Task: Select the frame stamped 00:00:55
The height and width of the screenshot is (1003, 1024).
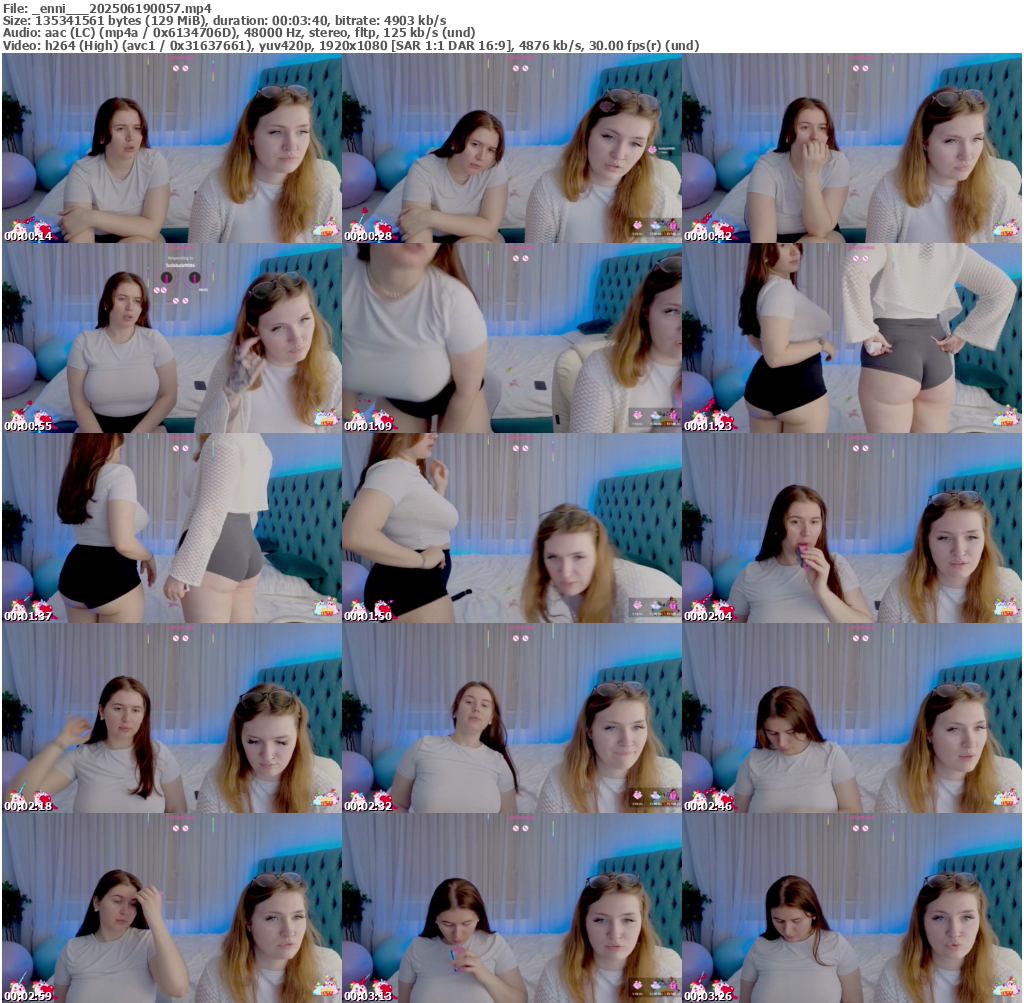Action: [172, 338]
